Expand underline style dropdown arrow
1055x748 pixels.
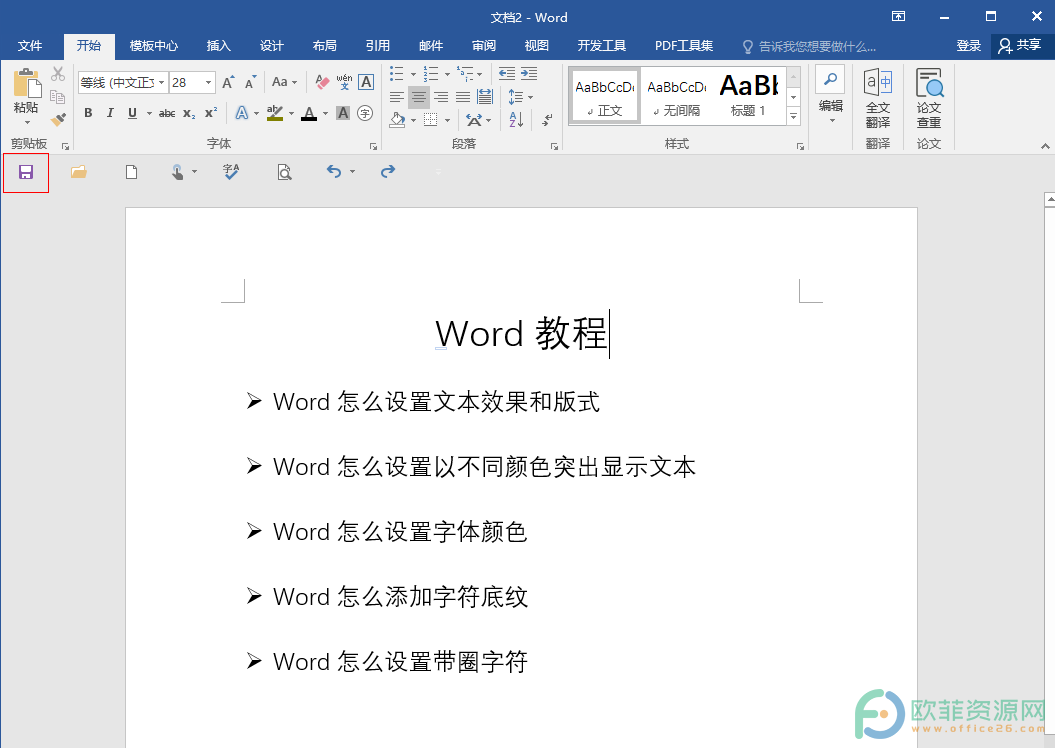[x=149, y=114]
